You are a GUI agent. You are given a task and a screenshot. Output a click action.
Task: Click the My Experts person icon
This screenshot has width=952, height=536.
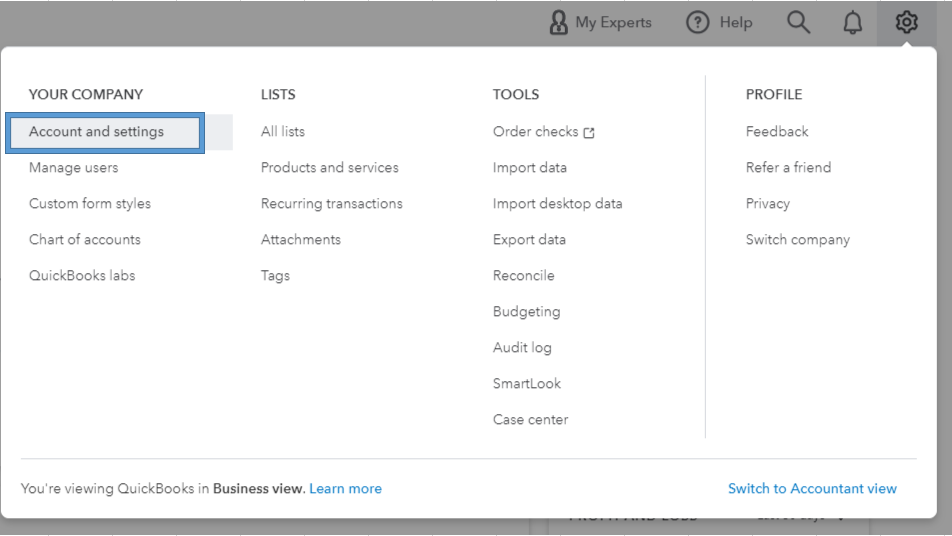(x=559, y=22)
